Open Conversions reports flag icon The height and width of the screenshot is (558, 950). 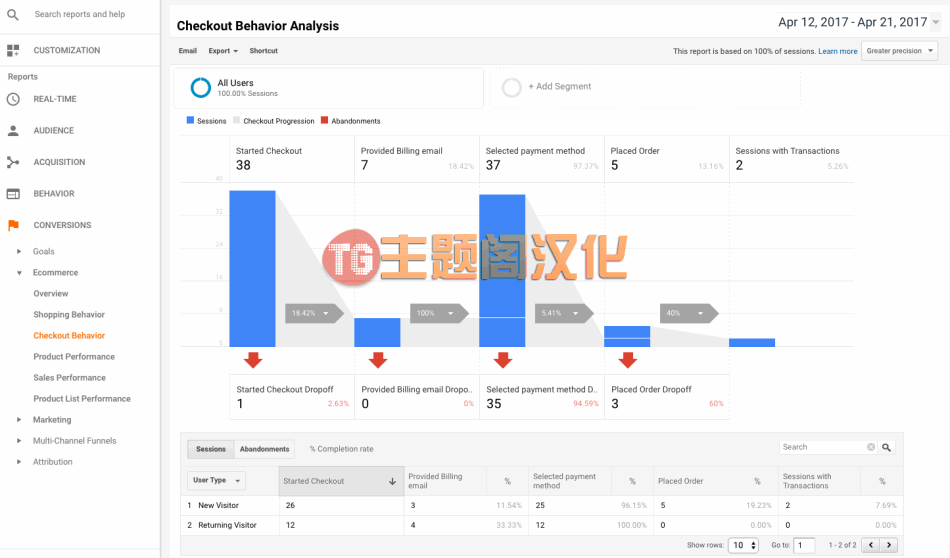pos(13,225)
